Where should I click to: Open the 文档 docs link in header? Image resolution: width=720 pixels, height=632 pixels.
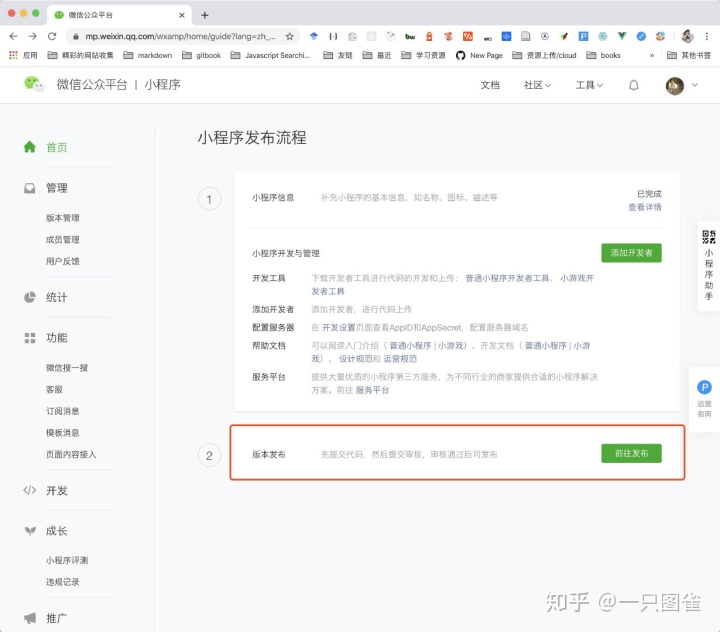489,85
